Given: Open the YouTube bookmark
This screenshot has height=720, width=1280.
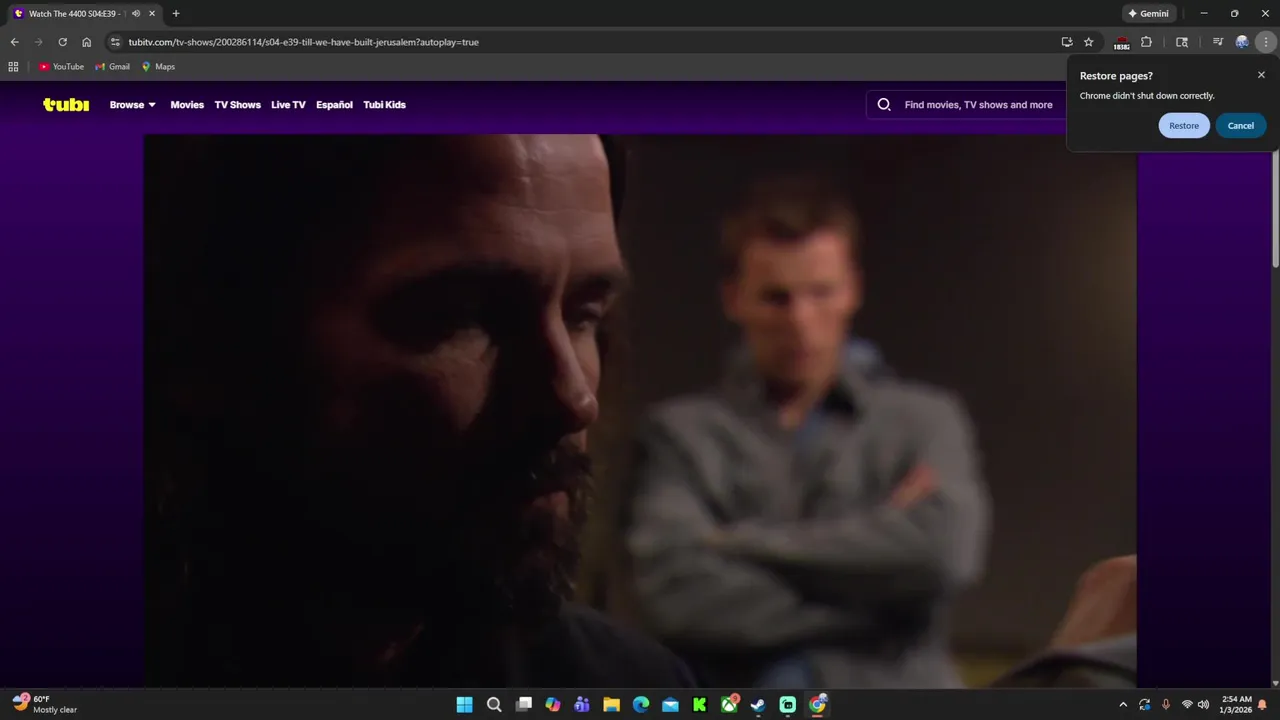Looking at the screenshot, I should pos(61,67).
